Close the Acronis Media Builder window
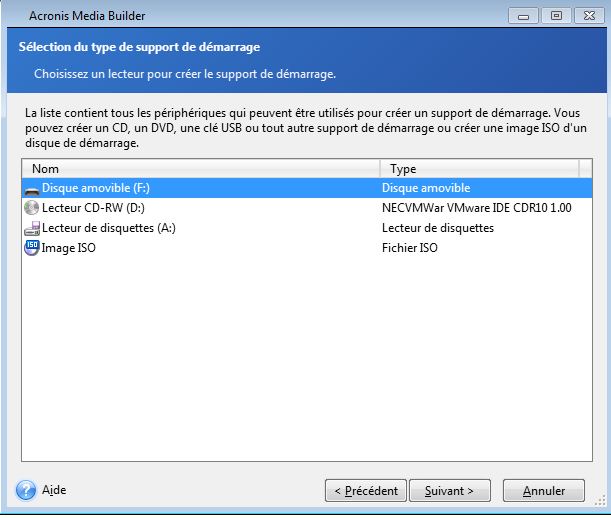 pos(589,16)
